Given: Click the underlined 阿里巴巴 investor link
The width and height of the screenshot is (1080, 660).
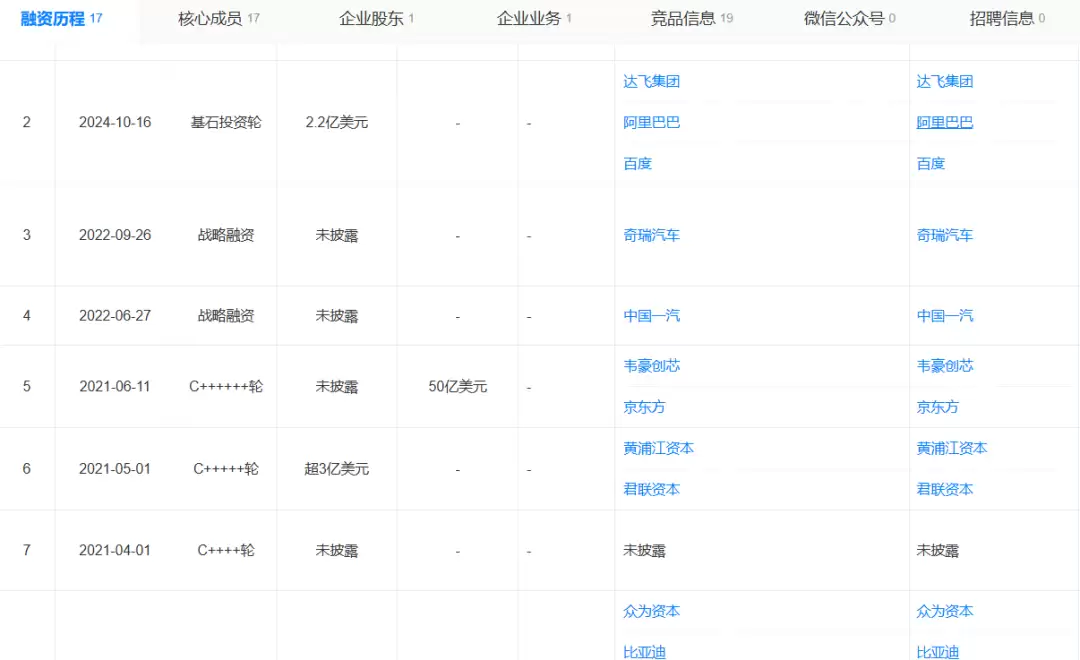Looking at the screenshot, I should pos(944,123).
